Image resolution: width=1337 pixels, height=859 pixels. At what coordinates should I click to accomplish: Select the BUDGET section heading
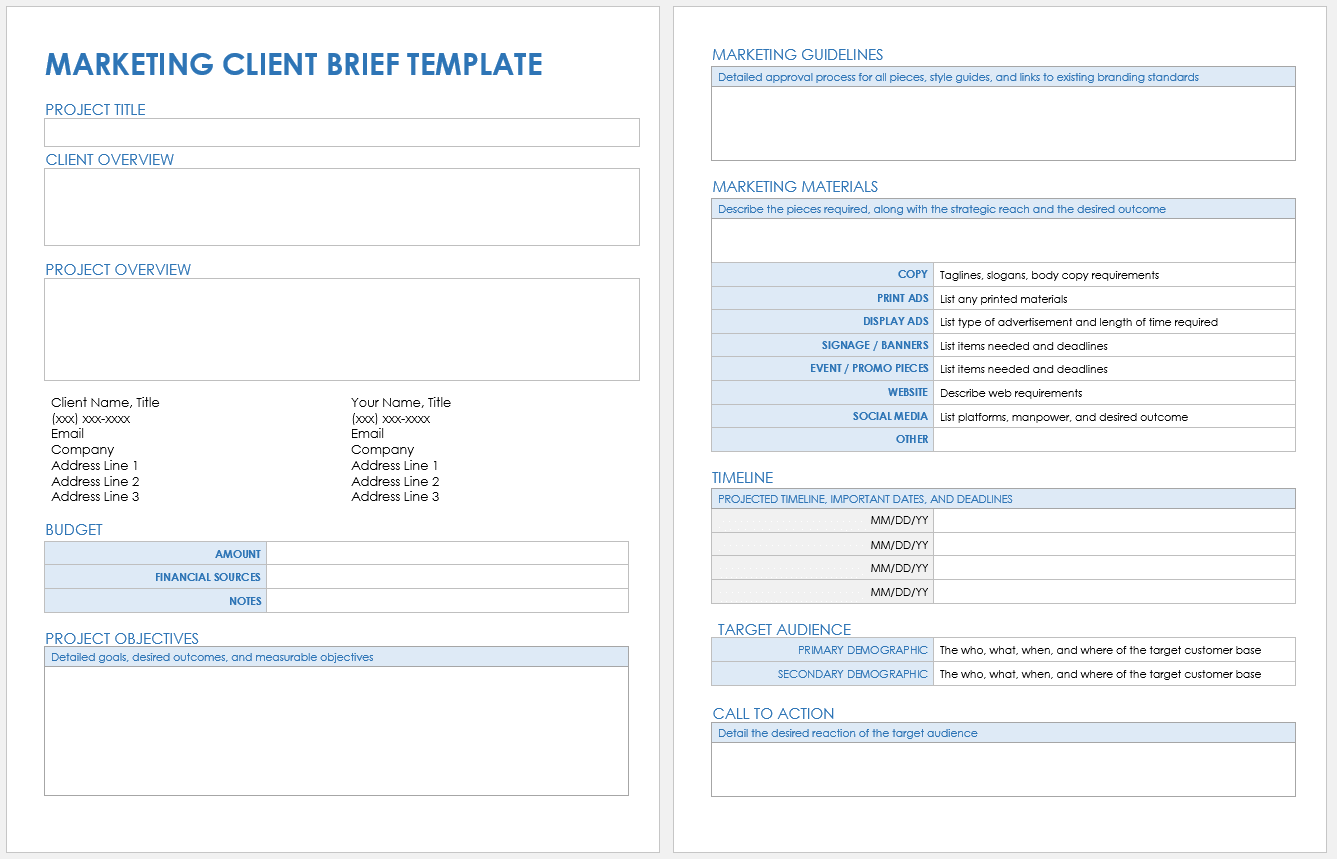coord(74,530)
